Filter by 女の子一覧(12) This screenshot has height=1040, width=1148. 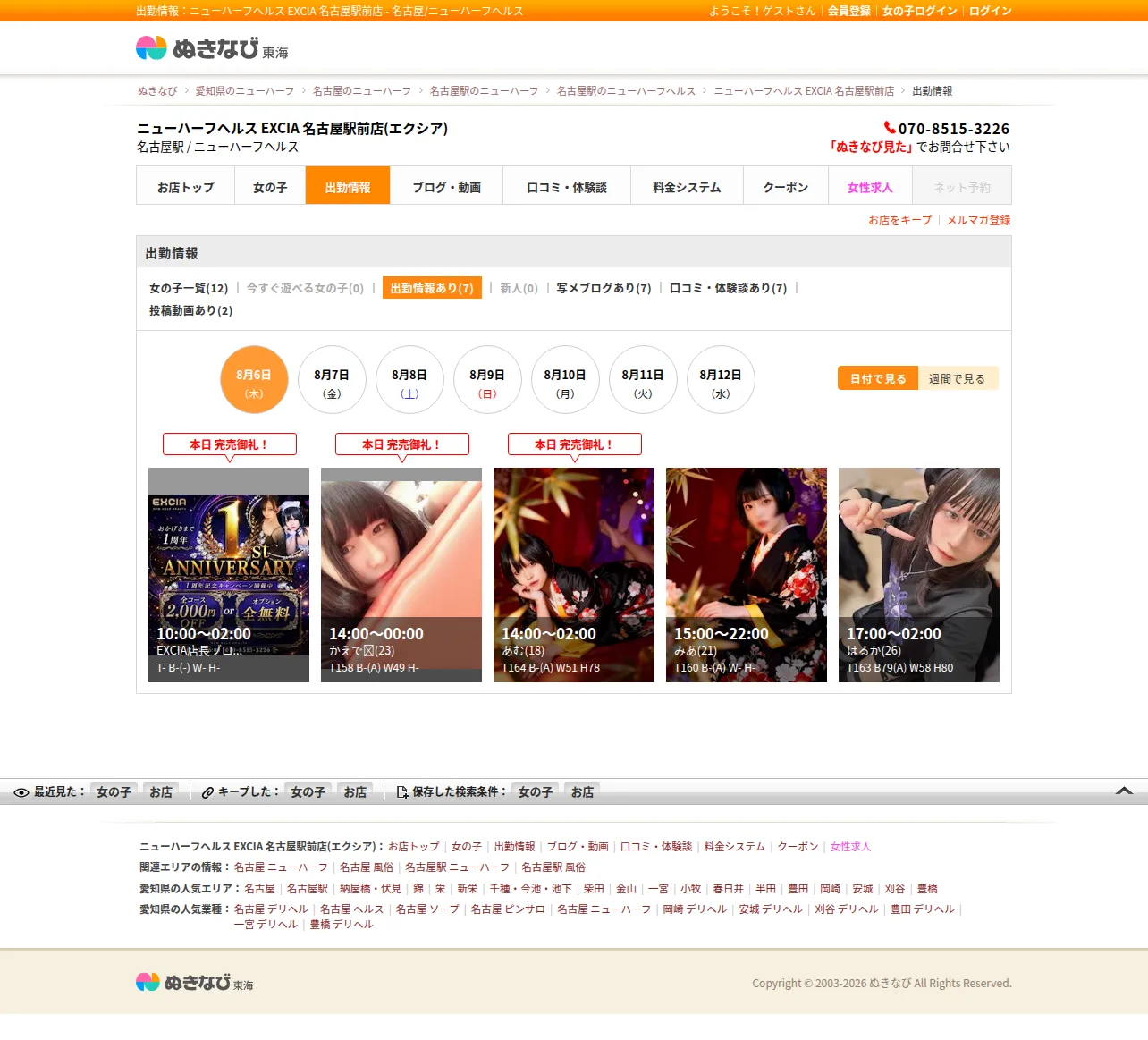[189, 288]
